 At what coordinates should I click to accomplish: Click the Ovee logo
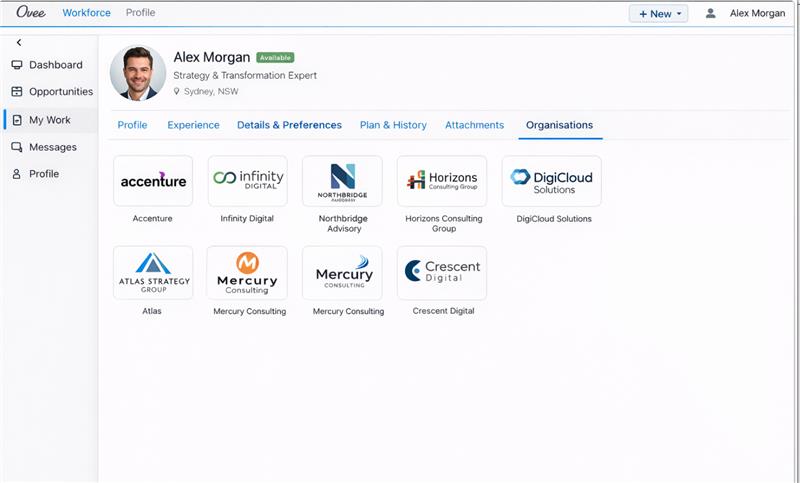tap(31, 13)
